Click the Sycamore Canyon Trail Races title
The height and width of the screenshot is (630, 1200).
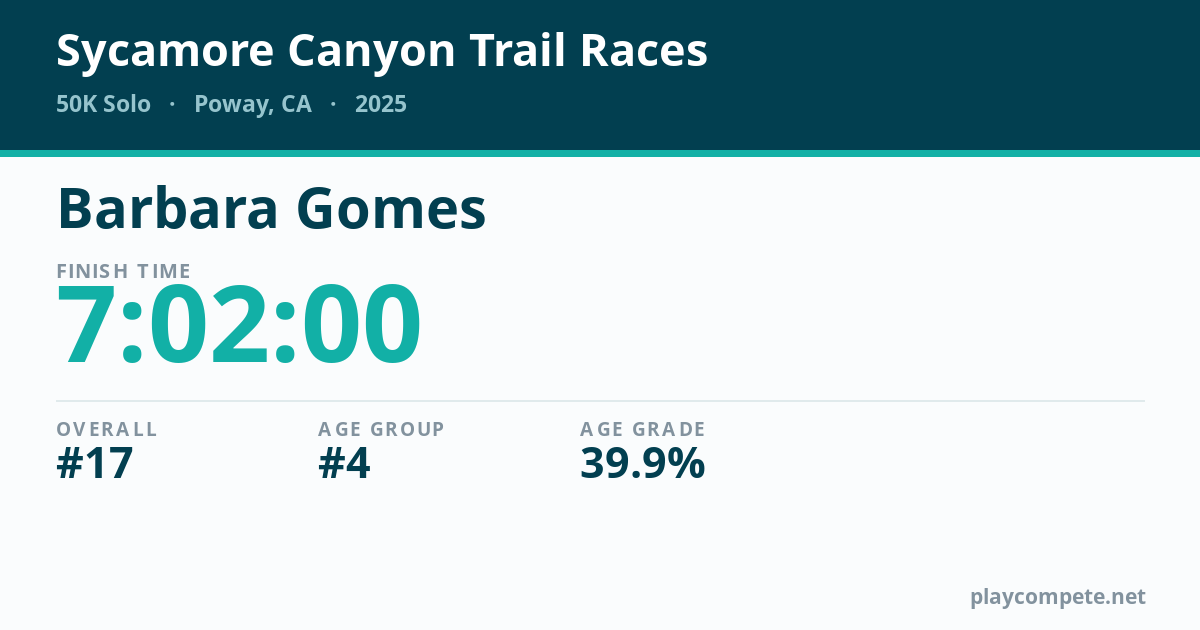click(382, 51)
